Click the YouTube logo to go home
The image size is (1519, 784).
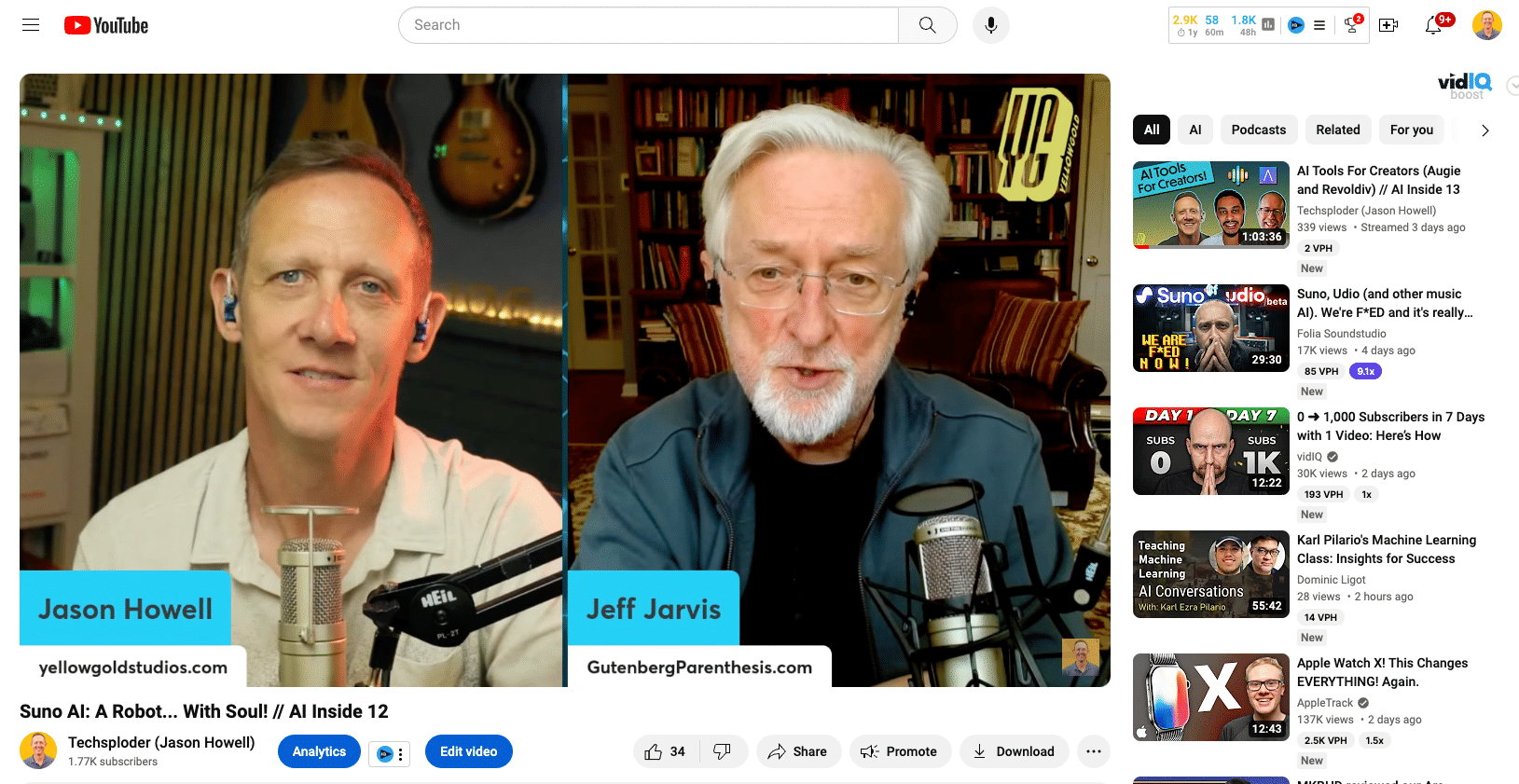click(x=106, y=25)
